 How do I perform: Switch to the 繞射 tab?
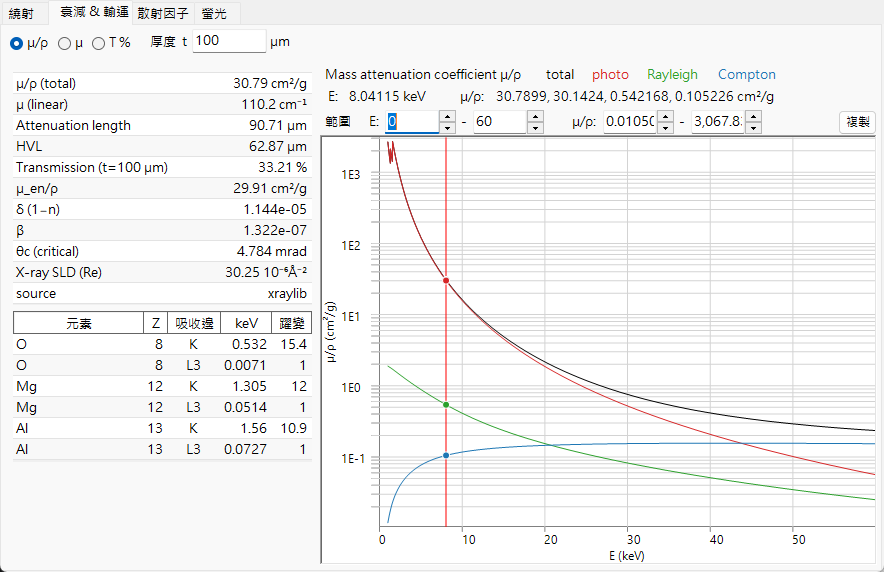pos(22,13)
